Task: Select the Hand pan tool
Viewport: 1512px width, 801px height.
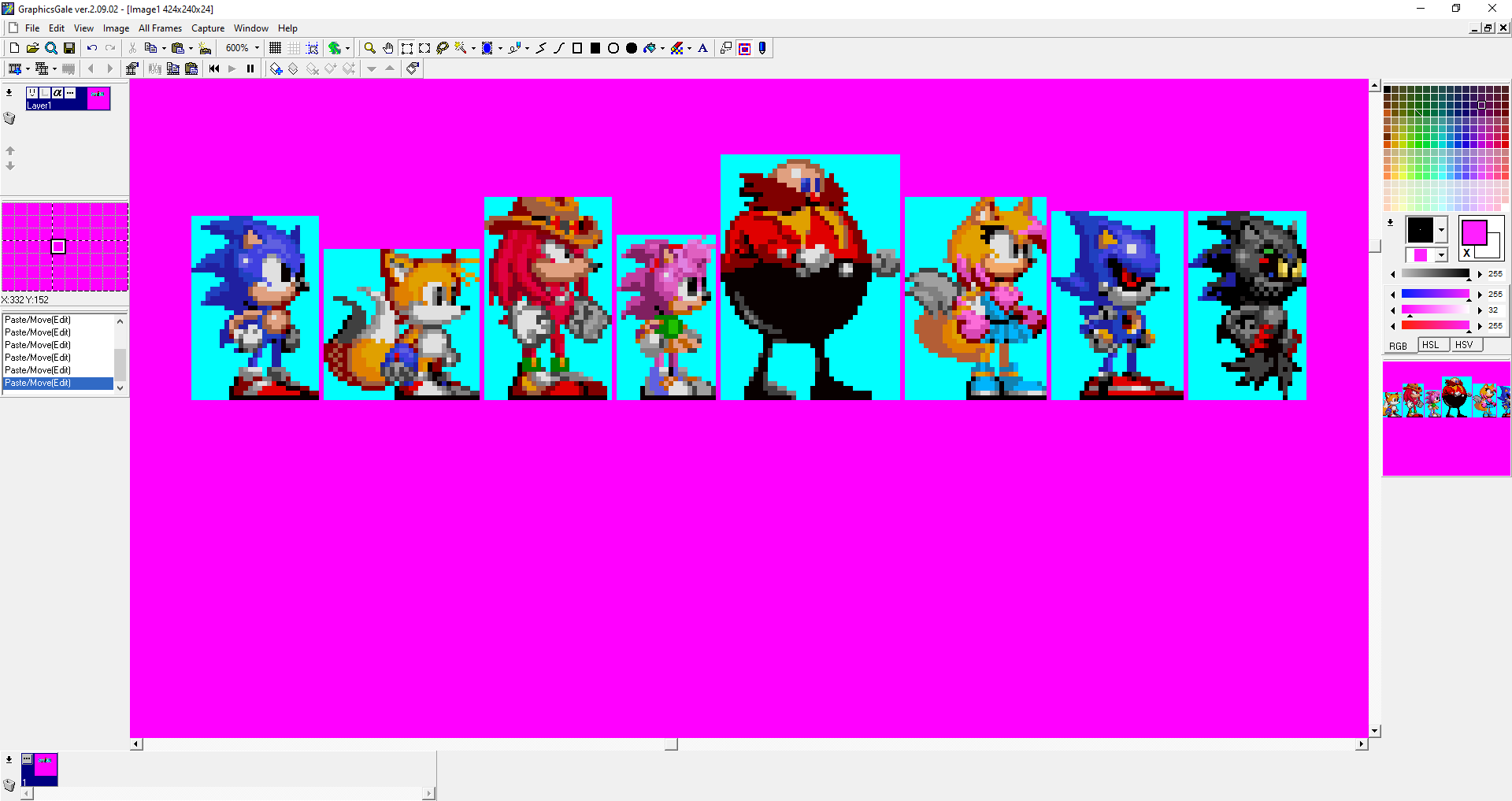Action: [388, 48]
